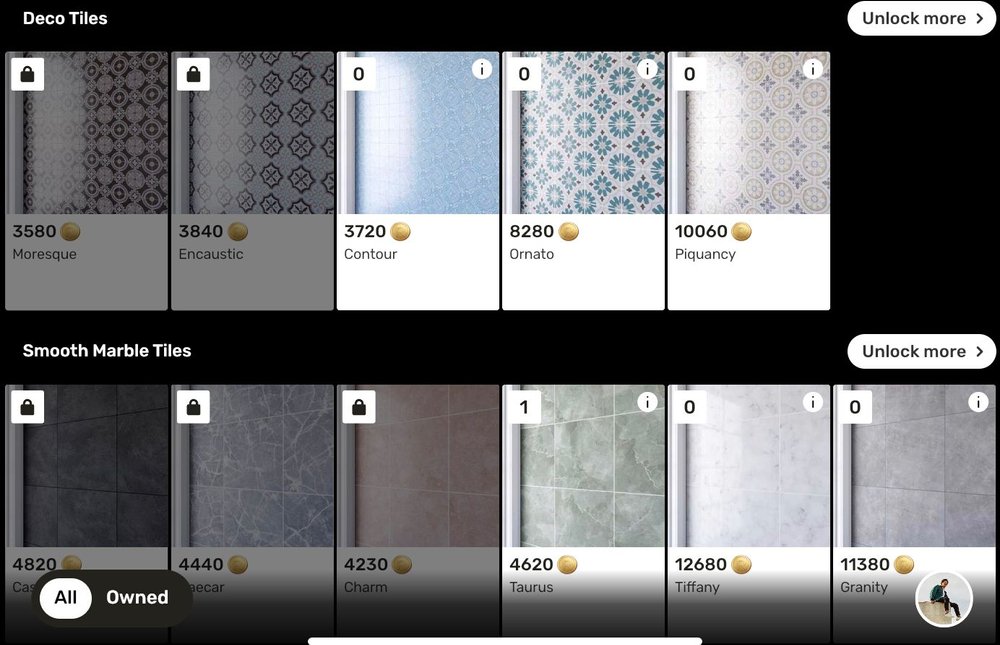
Task: Show info for Granity marble tile
Action: coord(978,402)
